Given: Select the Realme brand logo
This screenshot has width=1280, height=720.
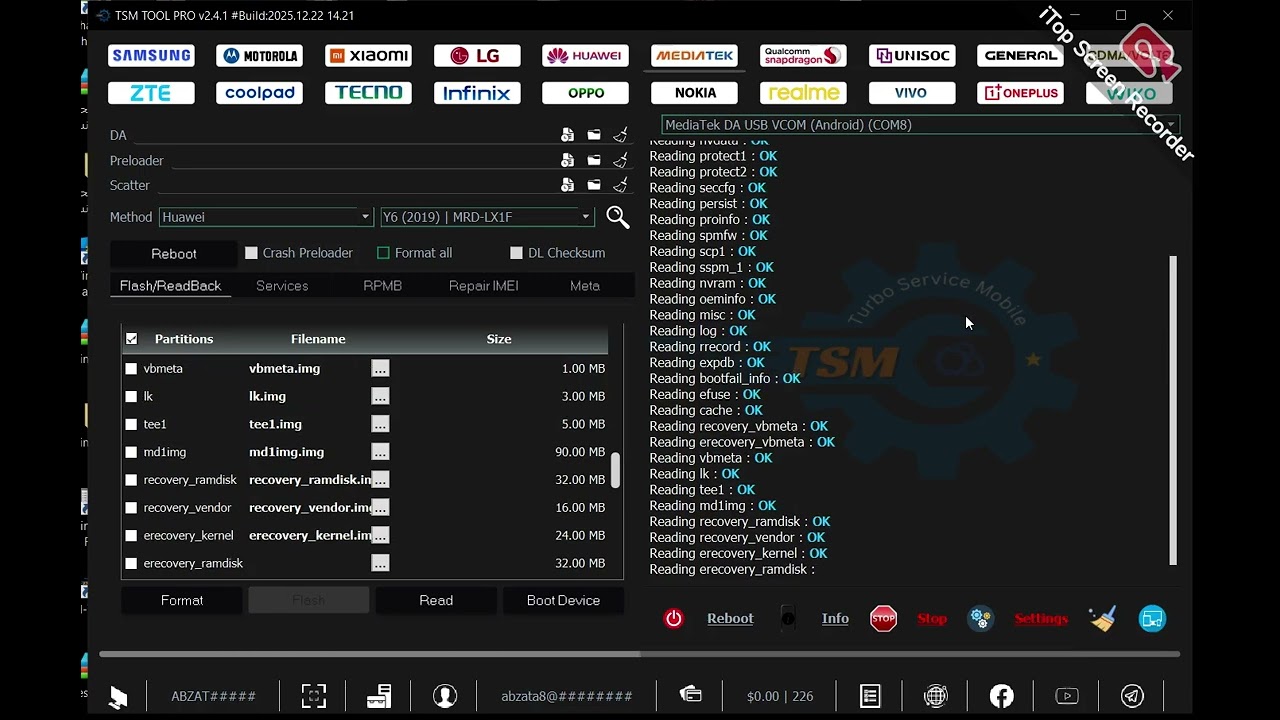Looking at the screenshot, I should click(x=803, y=93).
